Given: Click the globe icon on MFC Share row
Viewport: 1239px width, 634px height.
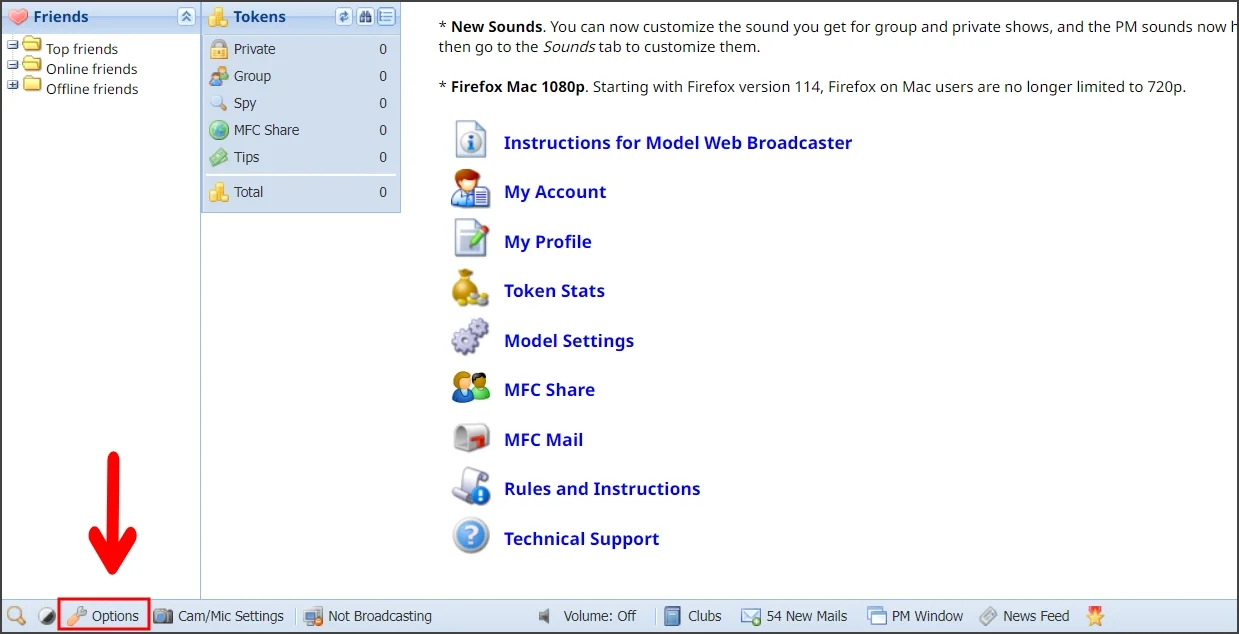Looking at the screenshot, I should [x=219, y=130].
